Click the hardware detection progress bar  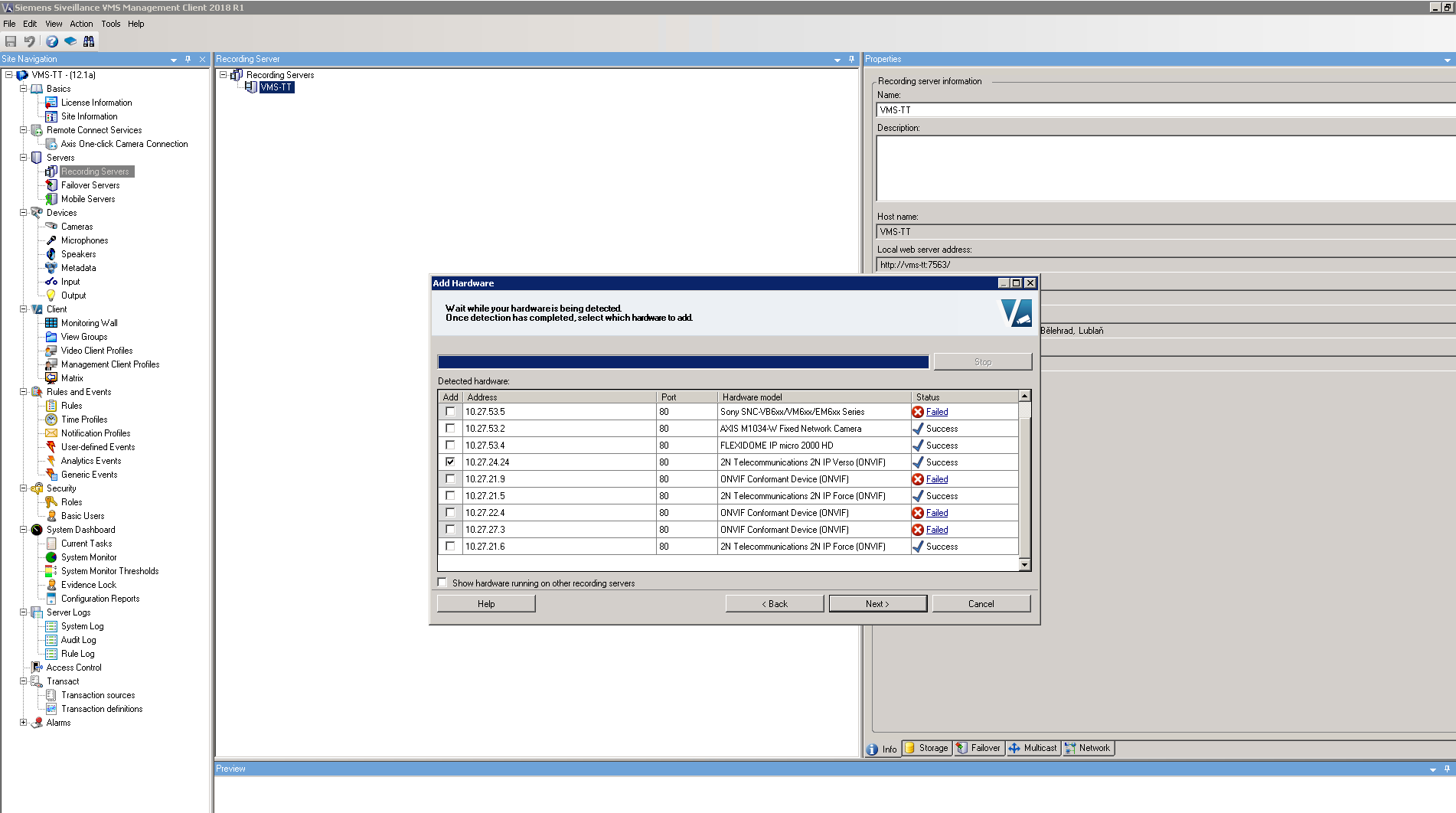click(683, 362)
